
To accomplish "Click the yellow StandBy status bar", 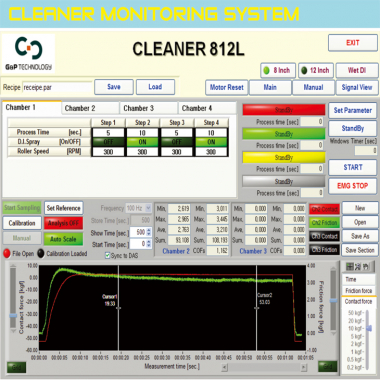I will 284,157.
